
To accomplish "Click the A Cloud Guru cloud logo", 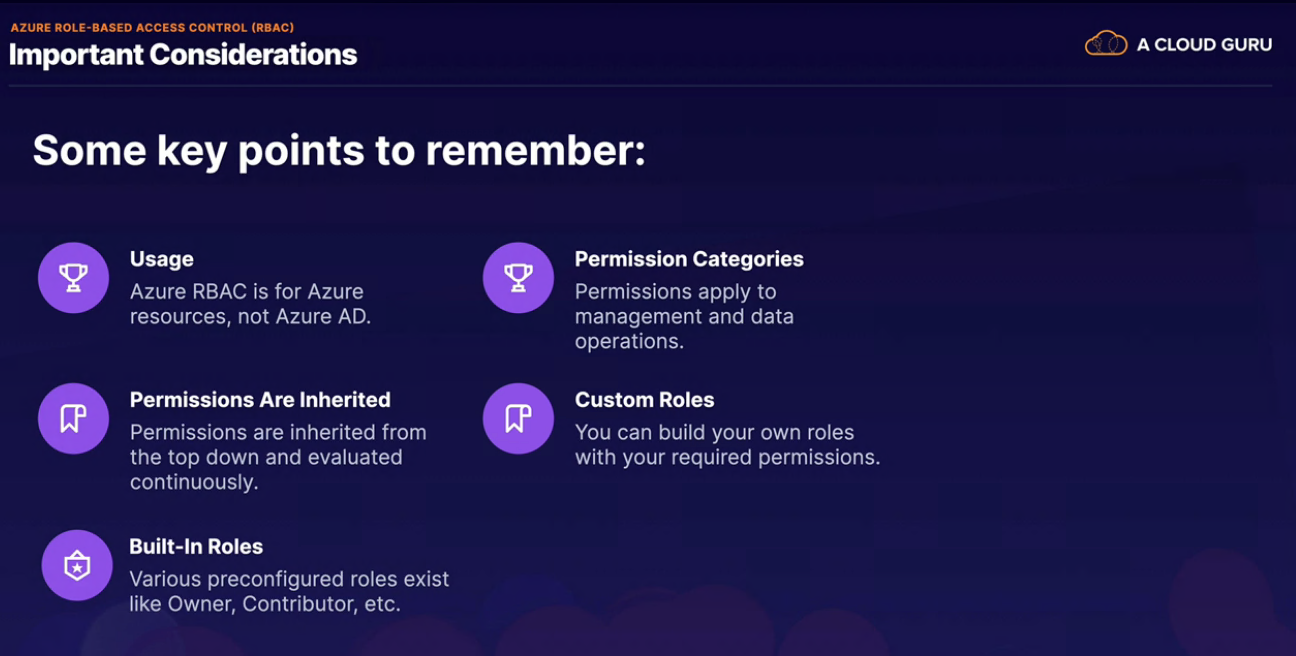I will pyautogui.click(x=1106, y=44).
